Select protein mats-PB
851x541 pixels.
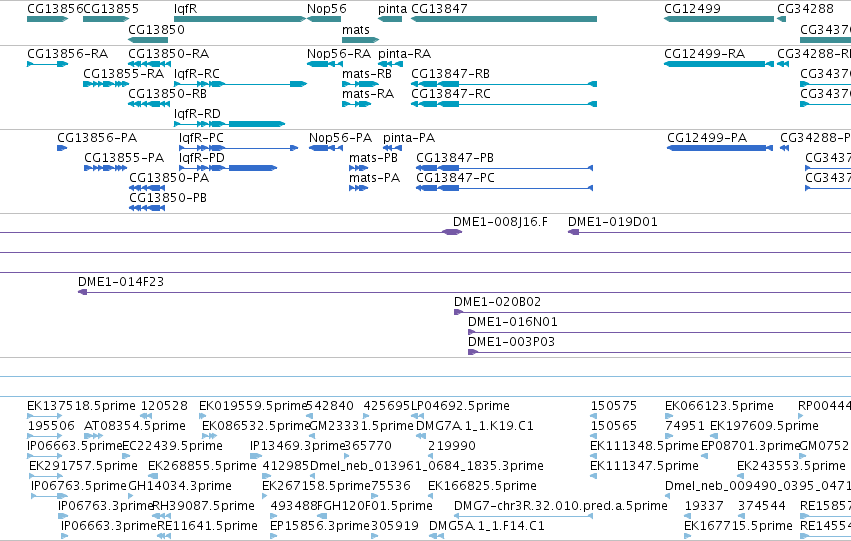359,168
